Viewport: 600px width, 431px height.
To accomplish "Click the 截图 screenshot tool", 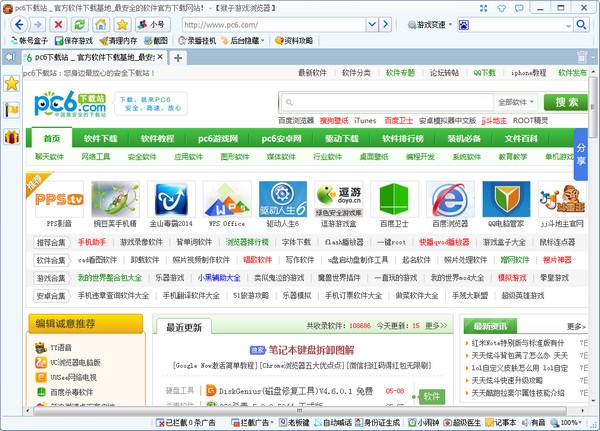I will click(x=156, y=41).
